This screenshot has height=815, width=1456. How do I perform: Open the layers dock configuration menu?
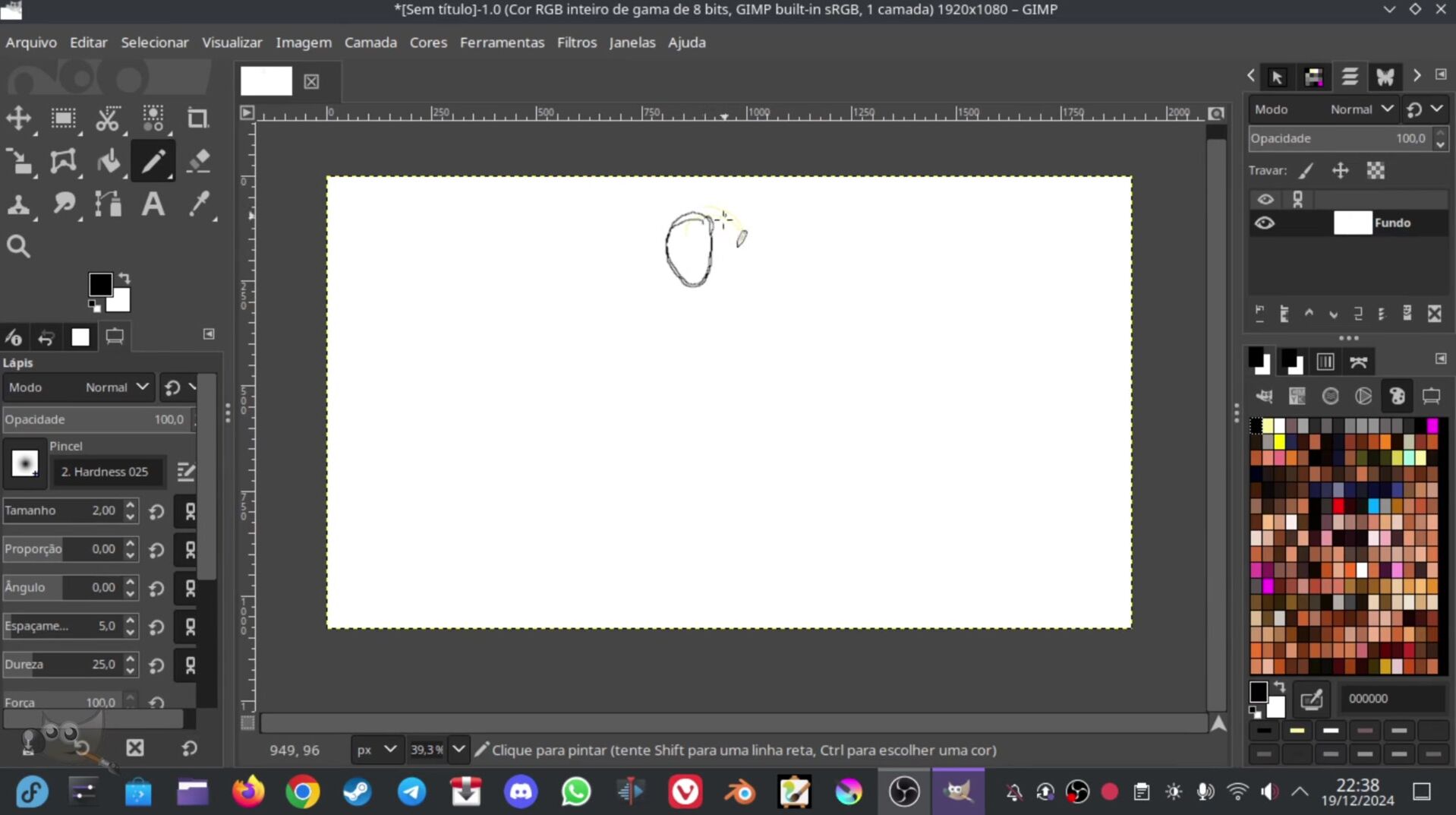pyautogui.click(x=1441, y=74)
